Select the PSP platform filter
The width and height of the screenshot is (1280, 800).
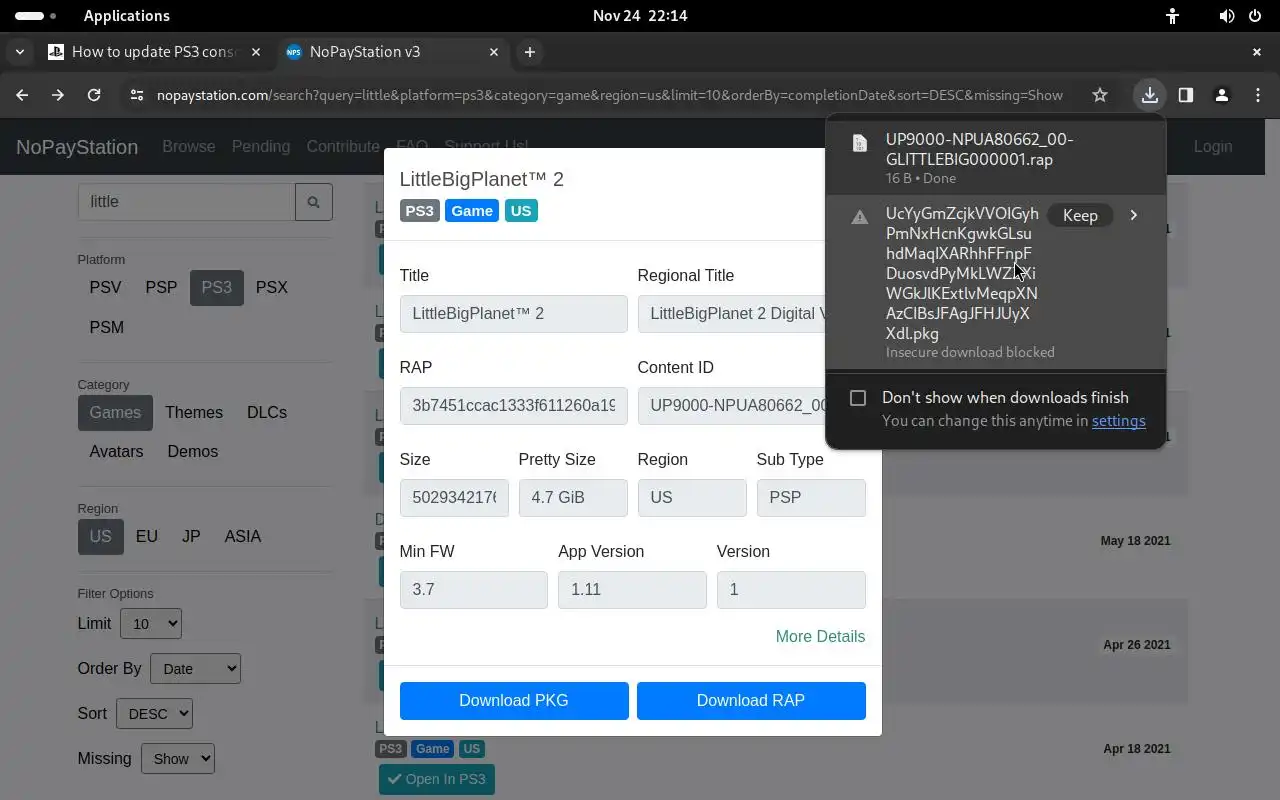[x=161, y=288]
